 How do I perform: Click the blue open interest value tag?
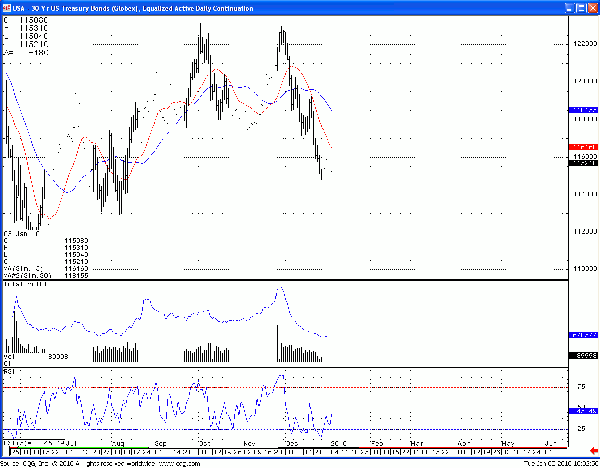point(582,335)
